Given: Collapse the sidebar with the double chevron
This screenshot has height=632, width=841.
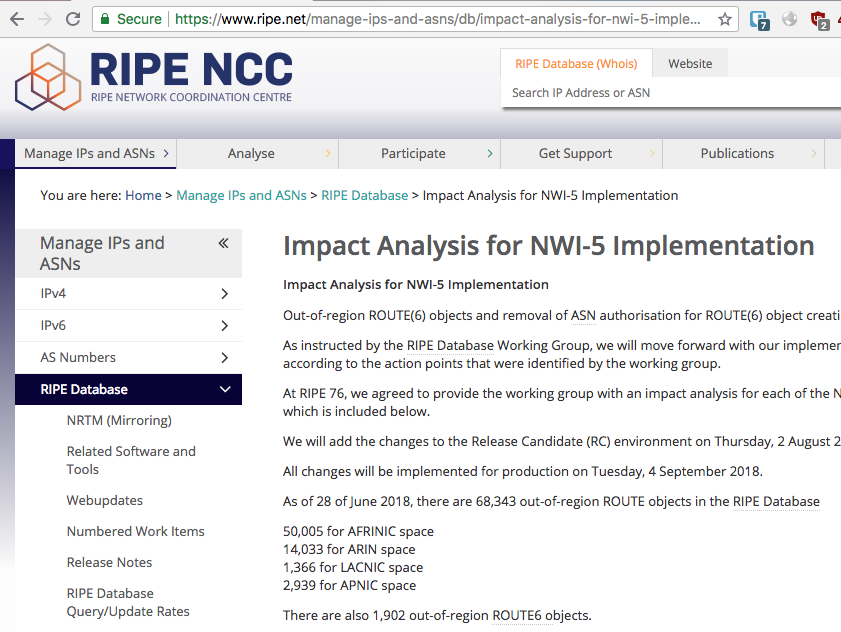Looking at the screenshot, I should [x=223, y=243].
